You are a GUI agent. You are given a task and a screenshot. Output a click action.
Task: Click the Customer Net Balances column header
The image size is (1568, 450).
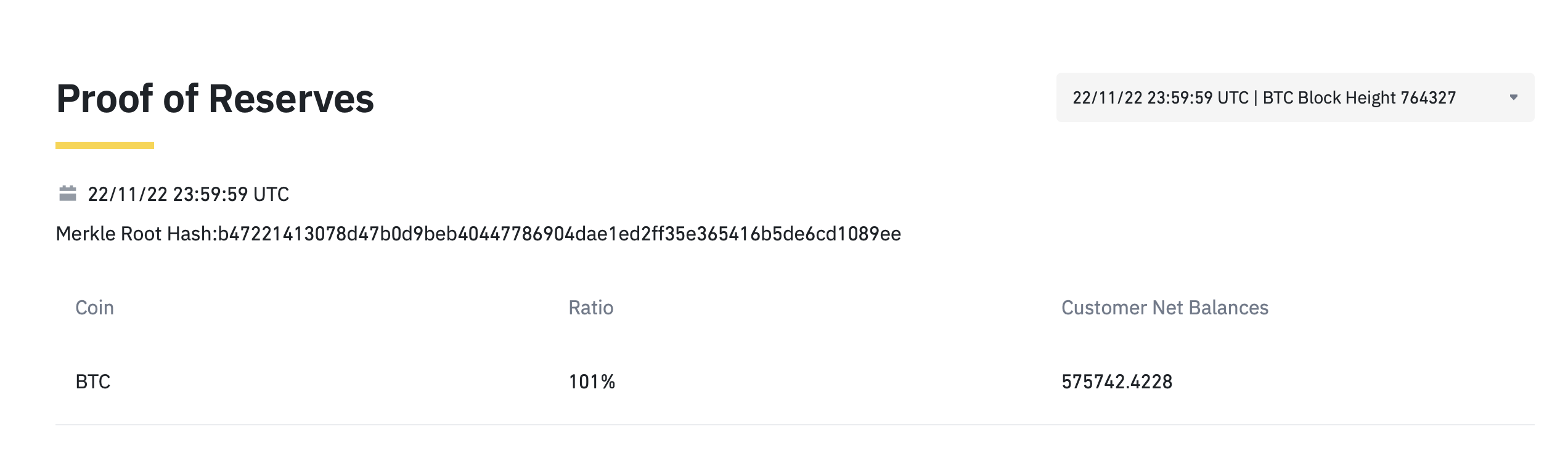pos(1164,307)
